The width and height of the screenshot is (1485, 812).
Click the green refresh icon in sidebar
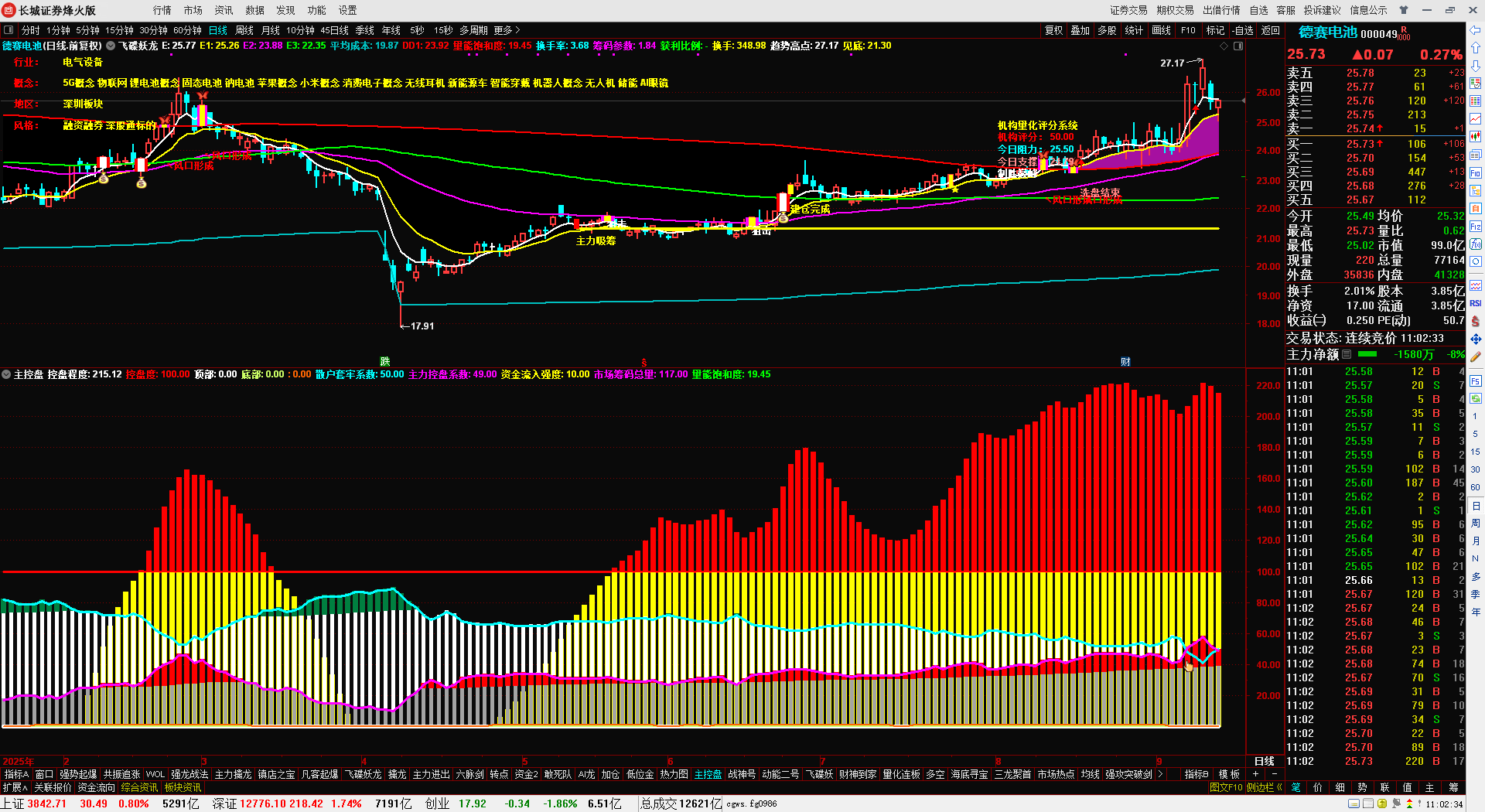coord(1476,399)
